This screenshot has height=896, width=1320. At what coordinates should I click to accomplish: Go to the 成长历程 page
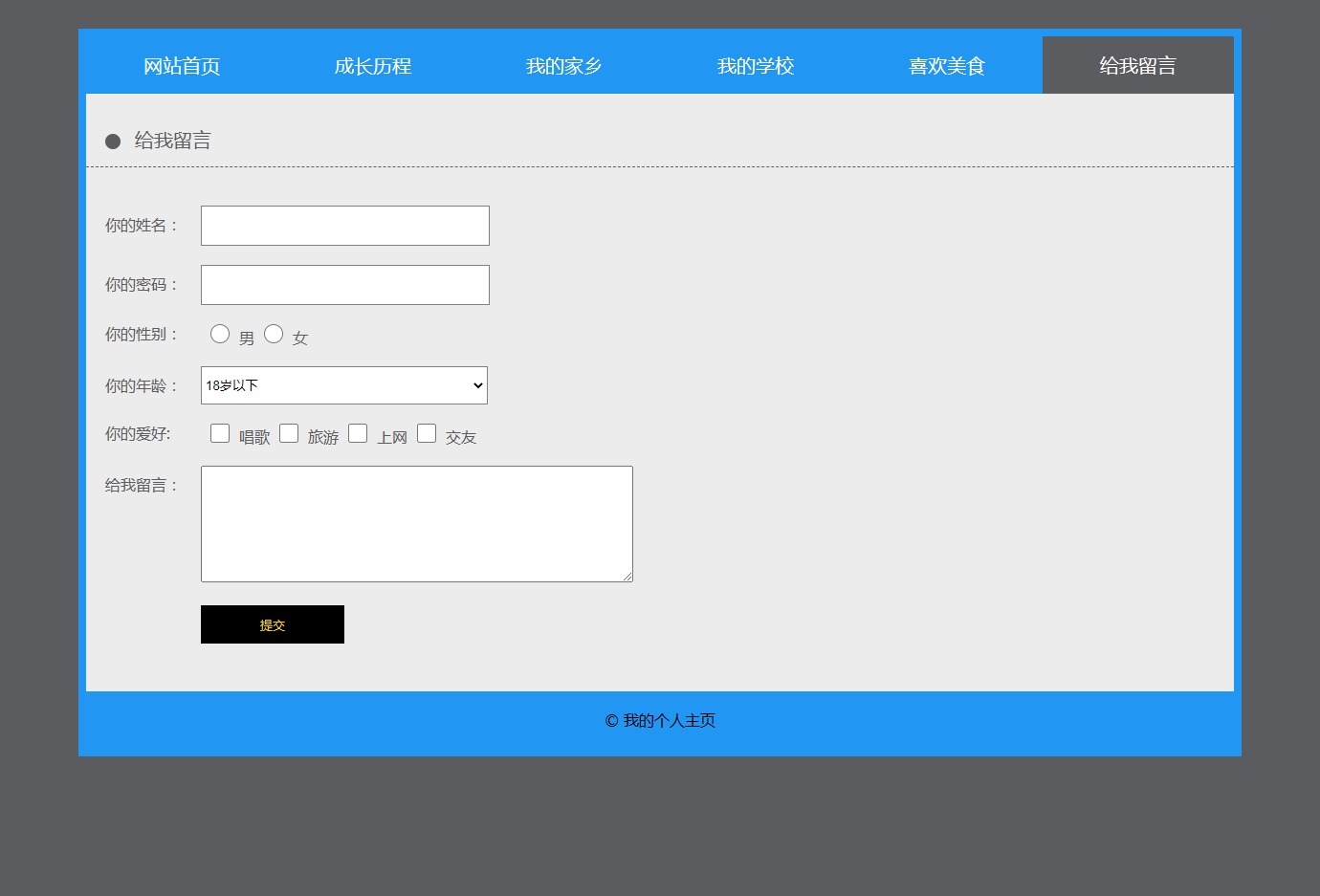pyautogui.click(x=373, y=66)
